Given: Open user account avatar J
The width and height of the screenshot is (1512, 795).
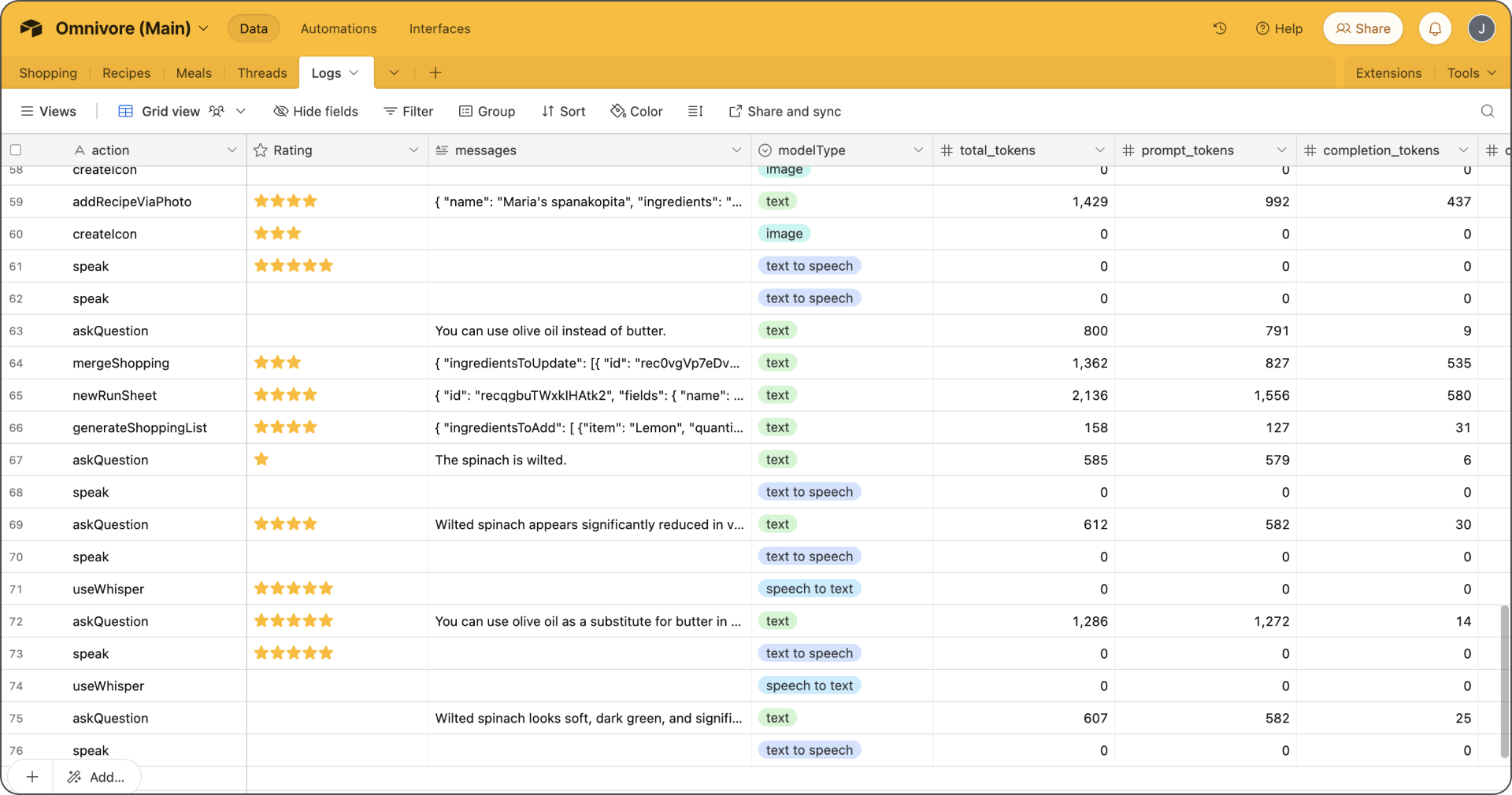Looking at the screenshot, I should pyautogui.click(x=1481, y=28).
